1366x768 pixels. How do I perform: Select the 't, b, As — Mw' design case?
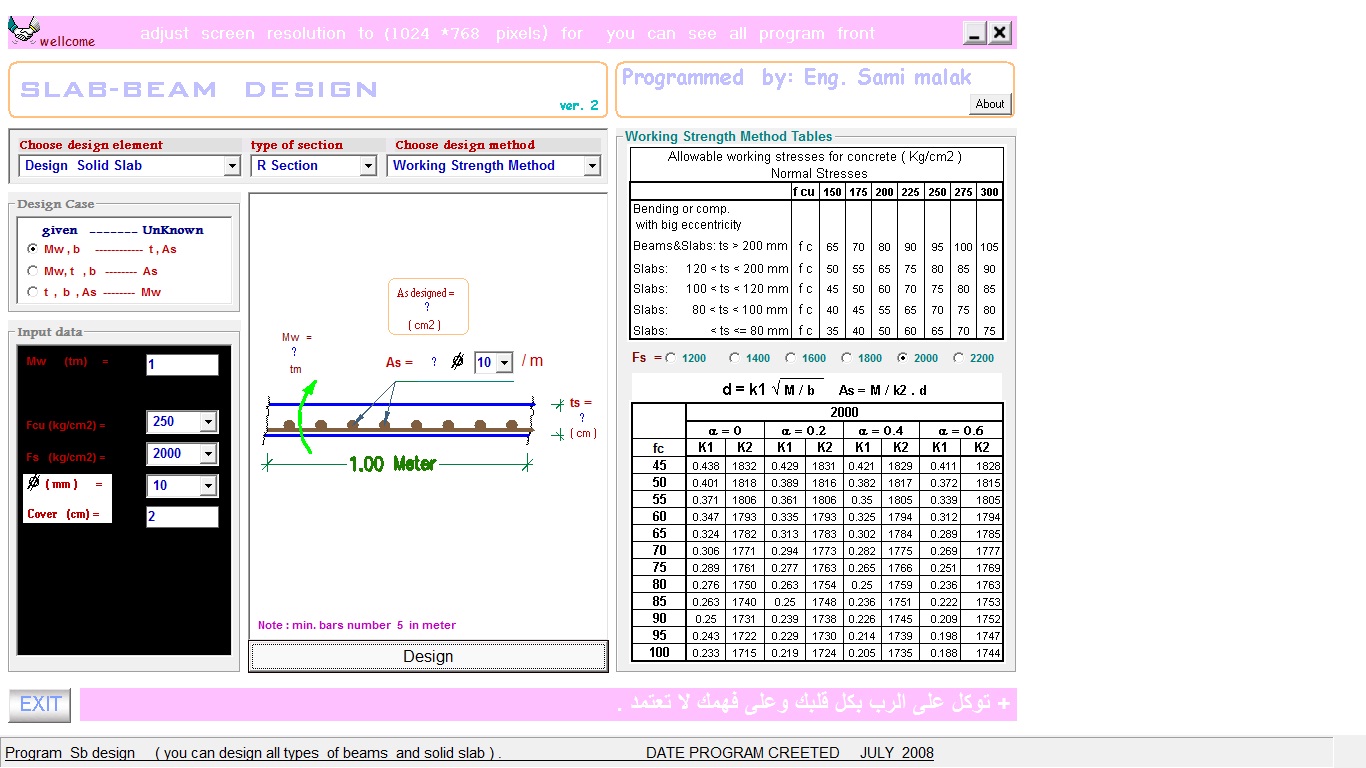click(33, 292)
